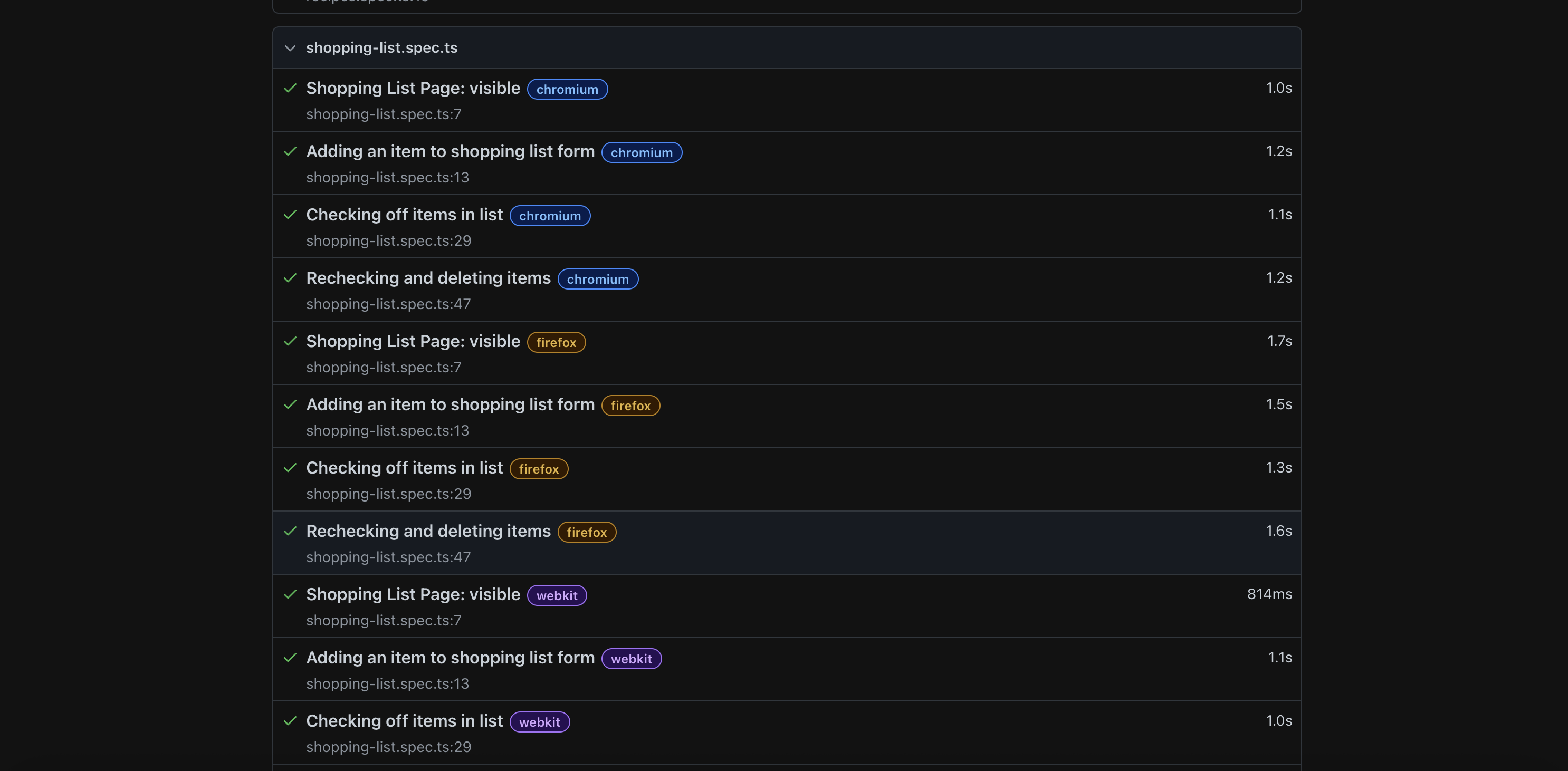
Task: Click checkmark beside webkit Shopping List Page
Action: click(290, 594)
